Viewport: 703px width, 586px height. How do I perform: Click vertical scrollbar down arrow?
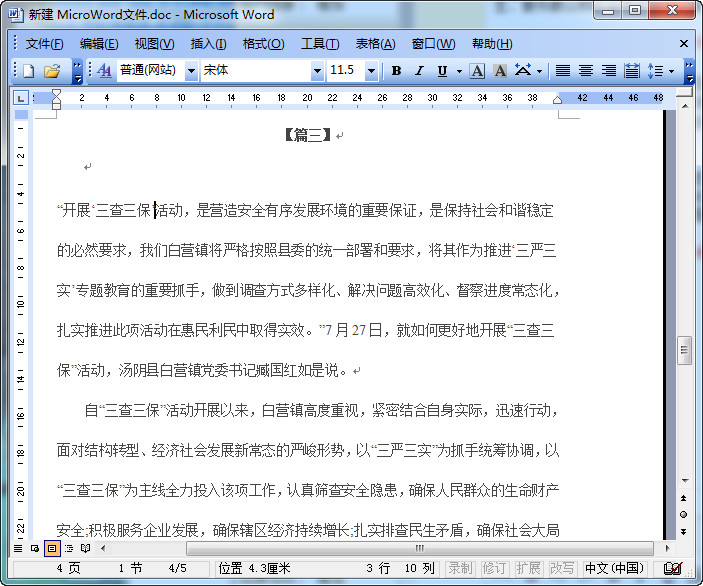point(685,481)
